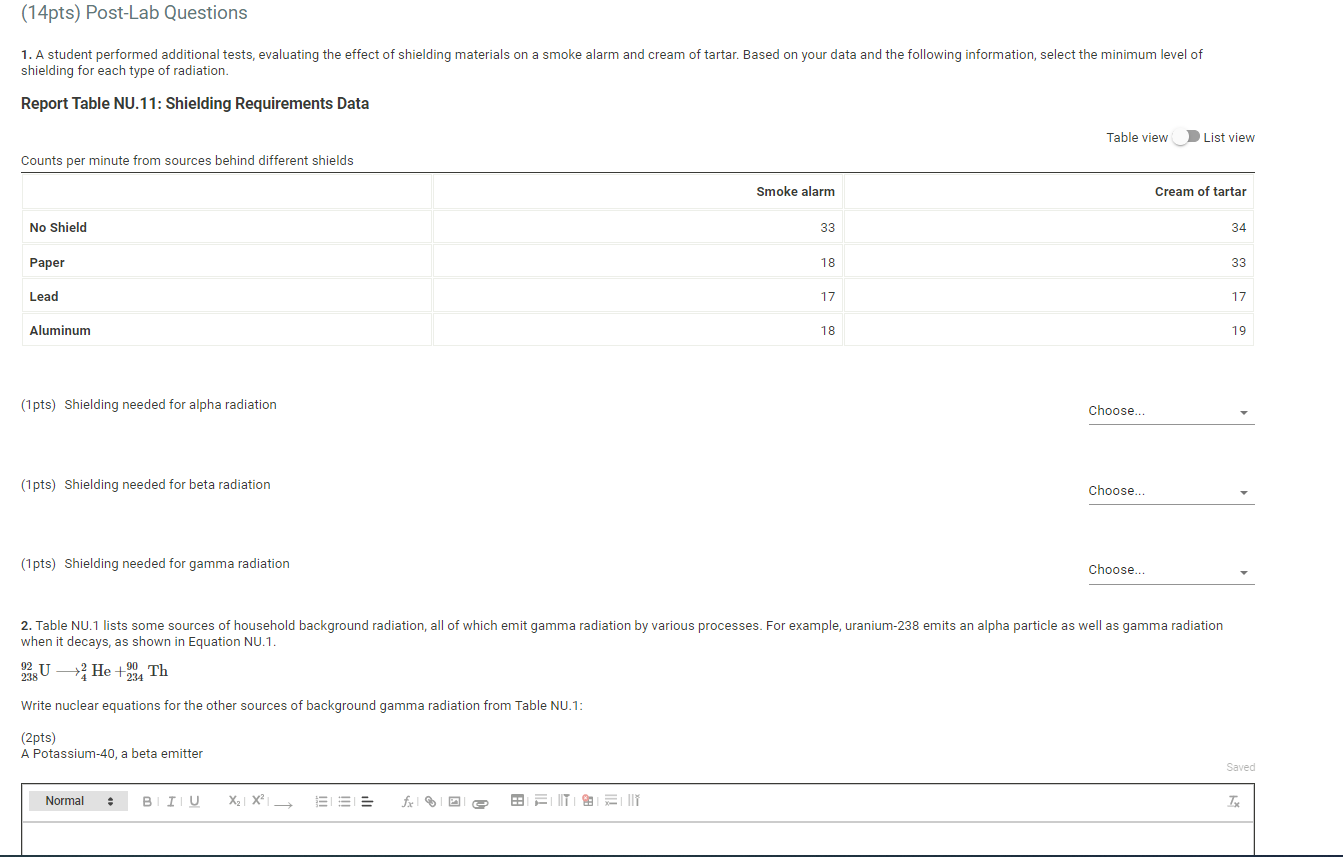The width and height of the screenshot is (1343, 857).
Task: Select the No Shield row label
Action: pyautogui.click(x=58, y=228)
